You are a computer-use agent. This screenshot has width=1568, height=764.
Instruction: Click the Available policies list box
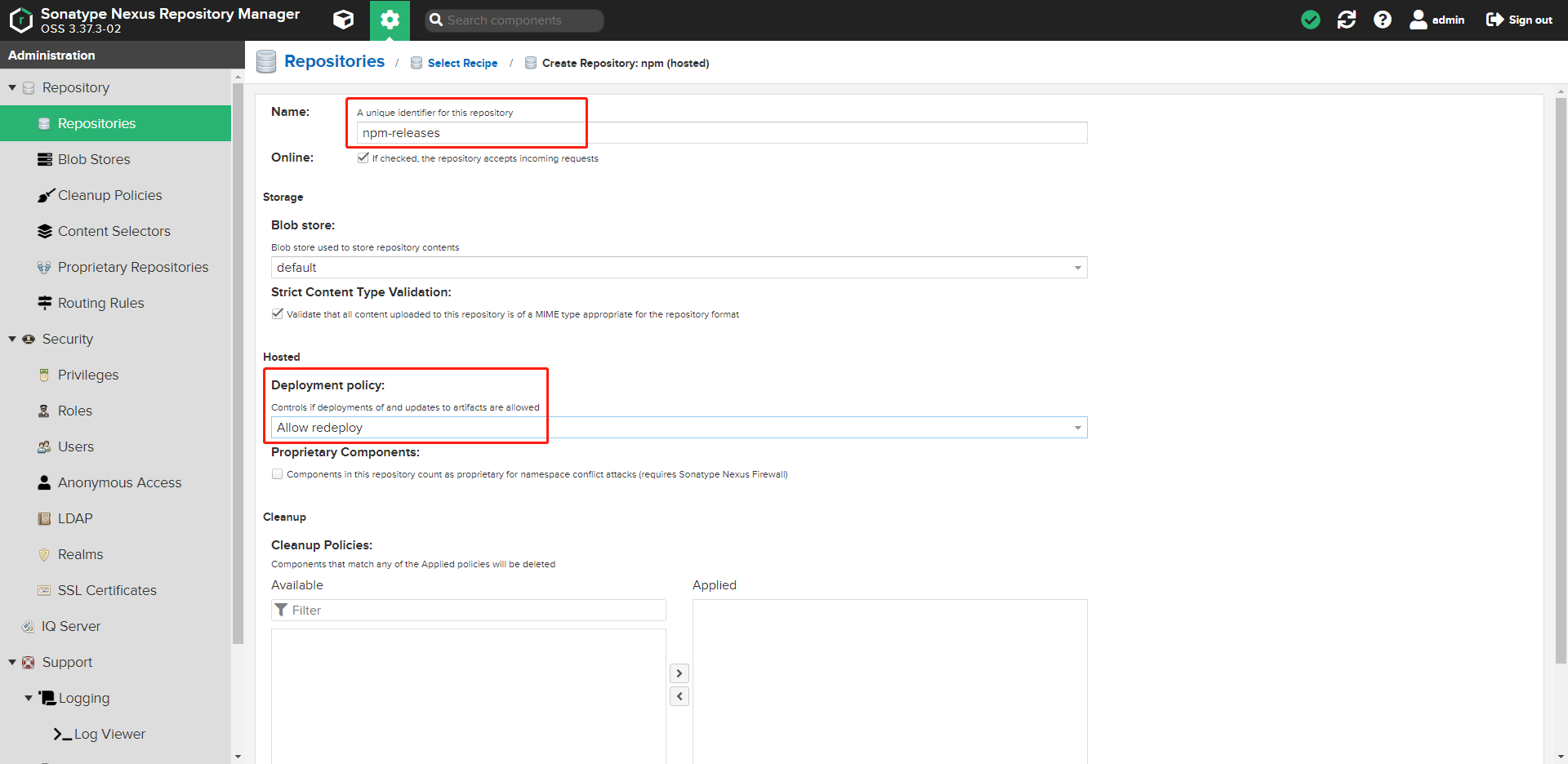(x=469, y=696)
